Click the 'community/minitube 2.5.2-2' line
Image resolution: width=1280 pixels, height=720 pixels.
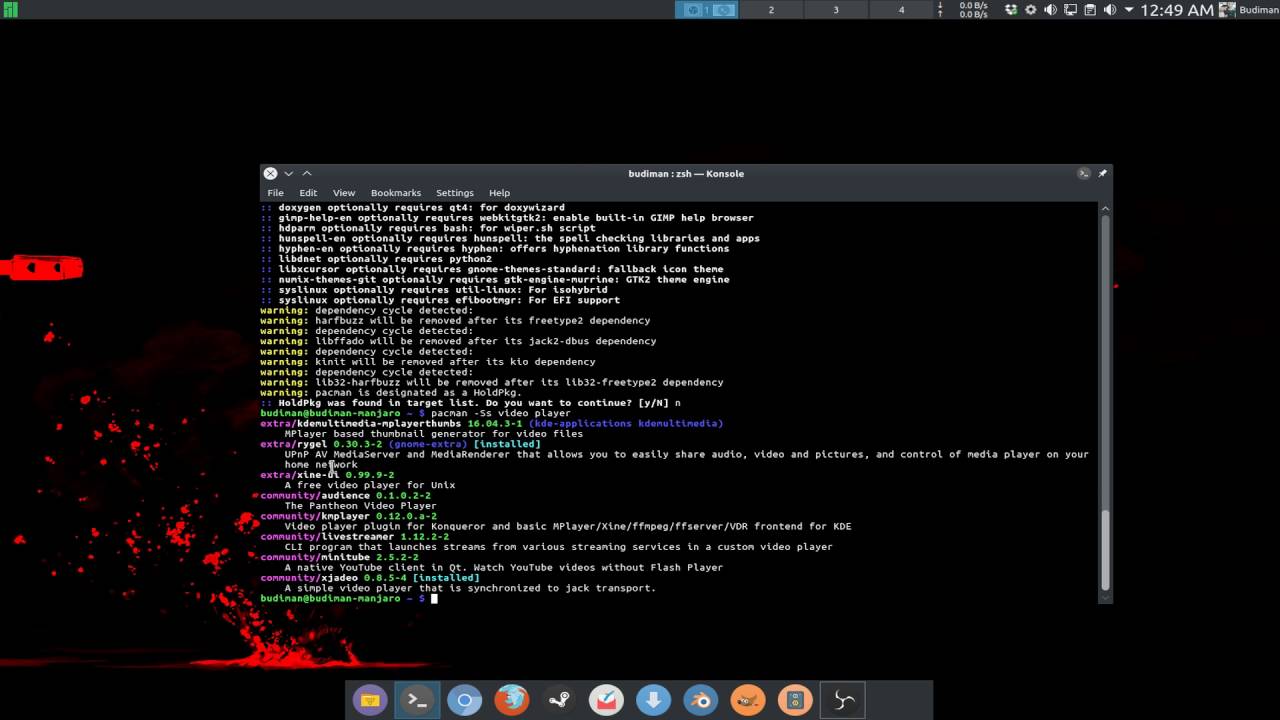pyautogui.click(x=339, y=557)
